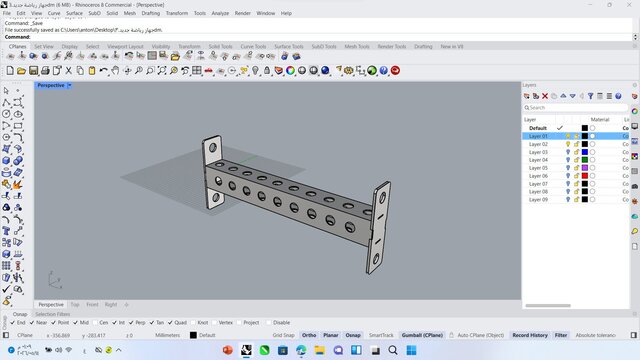Click the Zoom Extents icon

(162, 71)
